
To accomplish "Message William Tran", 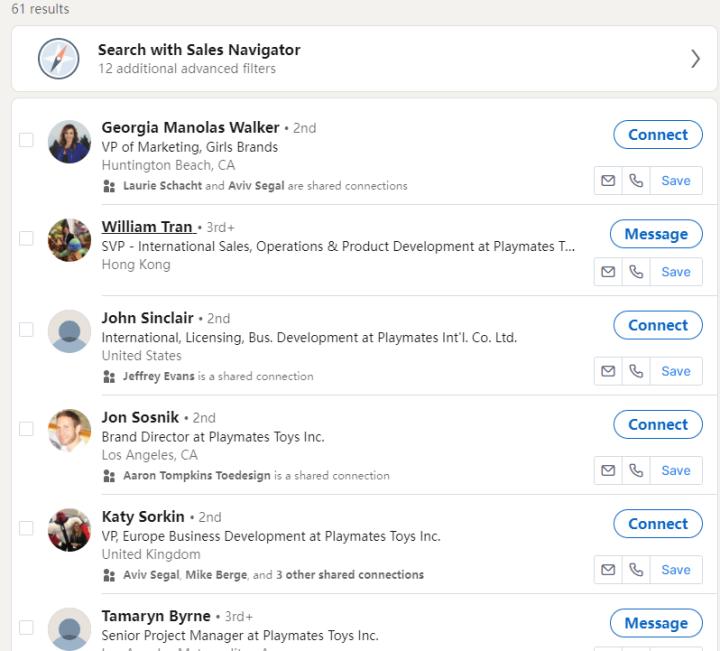I will coord(656,234).
